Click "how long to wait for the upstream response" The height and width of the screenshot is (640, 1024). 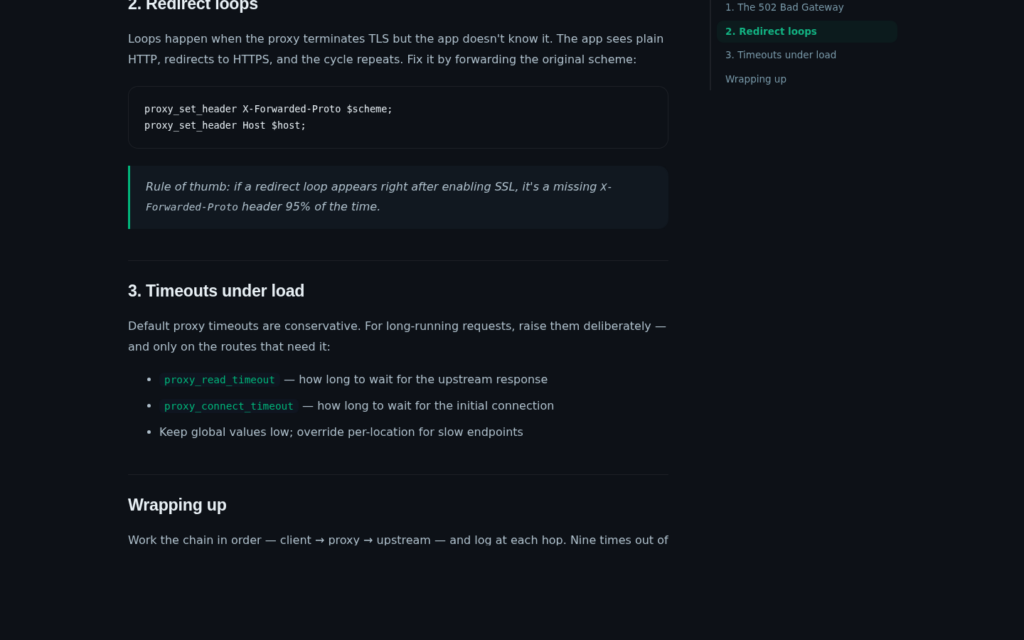(x=423, y=379)
